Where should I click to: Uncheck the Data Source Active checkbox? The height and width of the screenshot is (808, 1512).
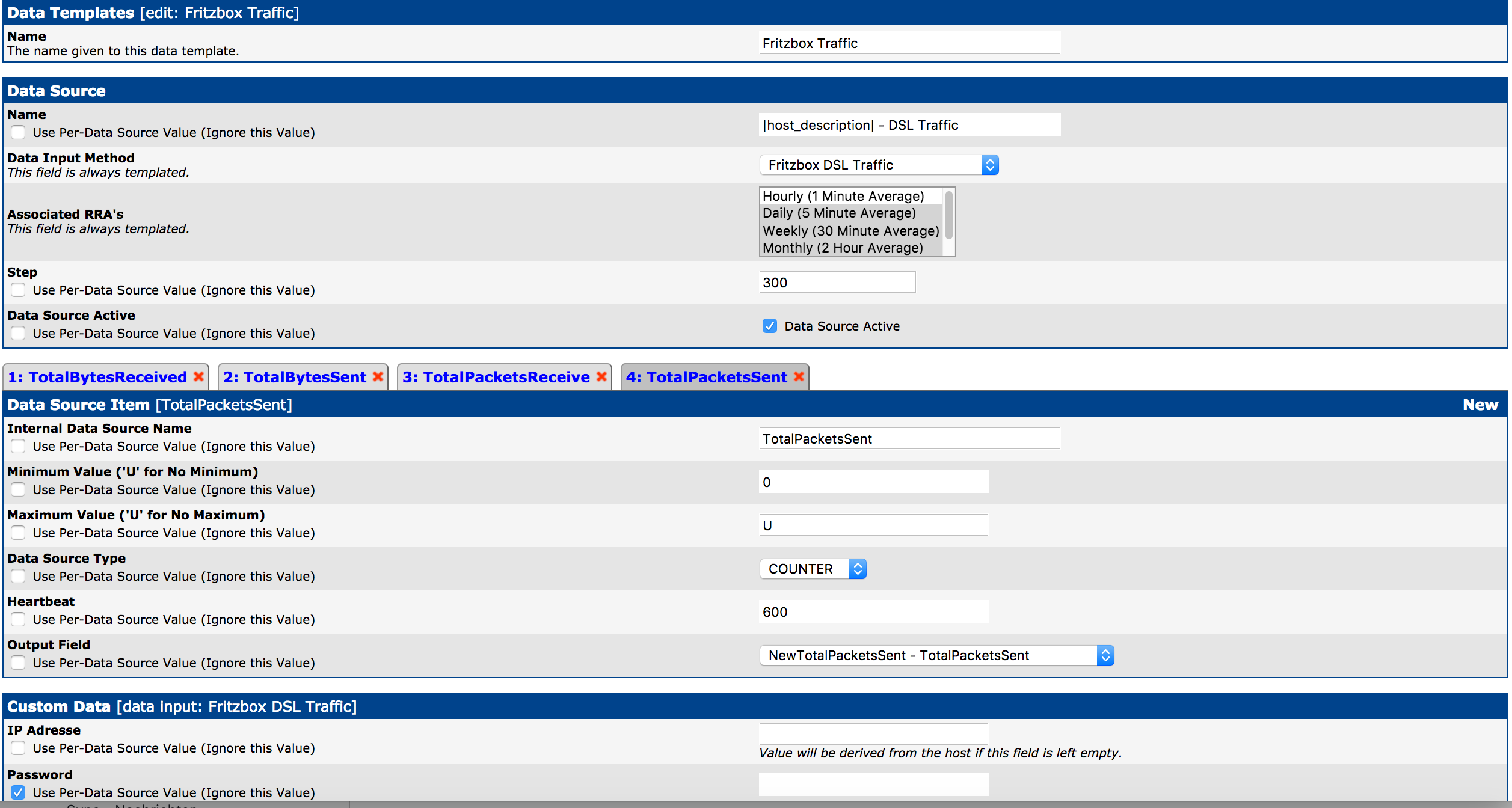(x=769, y=326)
